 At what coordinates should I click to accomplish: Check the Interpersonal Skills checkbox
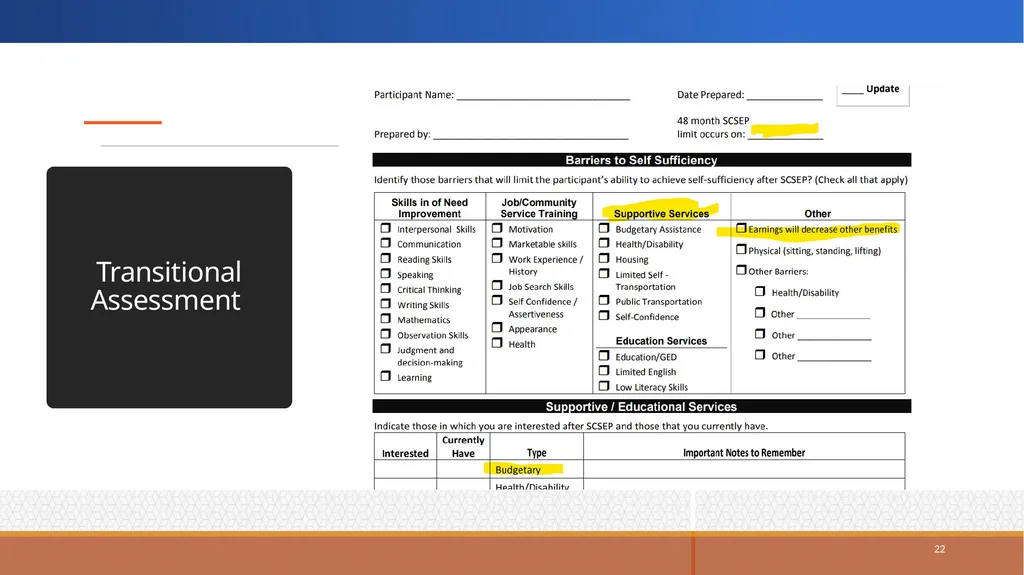click(x=385, y=228)
